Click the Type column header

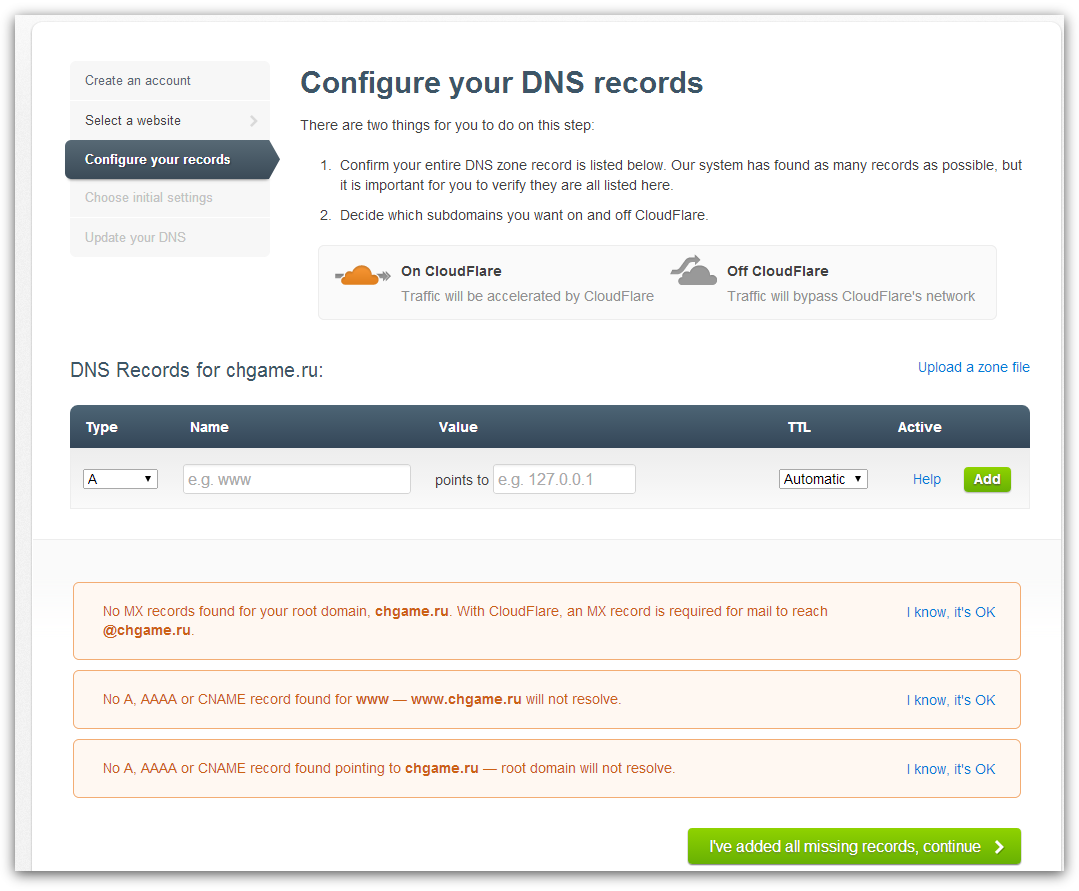(102, 427)
